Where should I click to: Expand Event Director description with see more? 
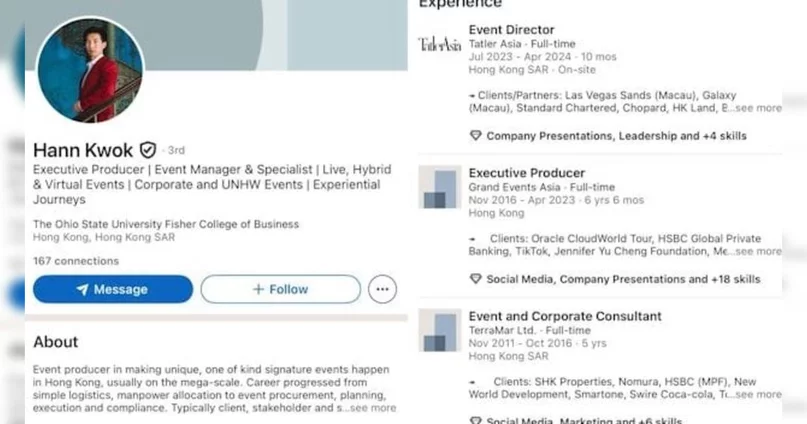pyautogui.click(x=758, y=108)
